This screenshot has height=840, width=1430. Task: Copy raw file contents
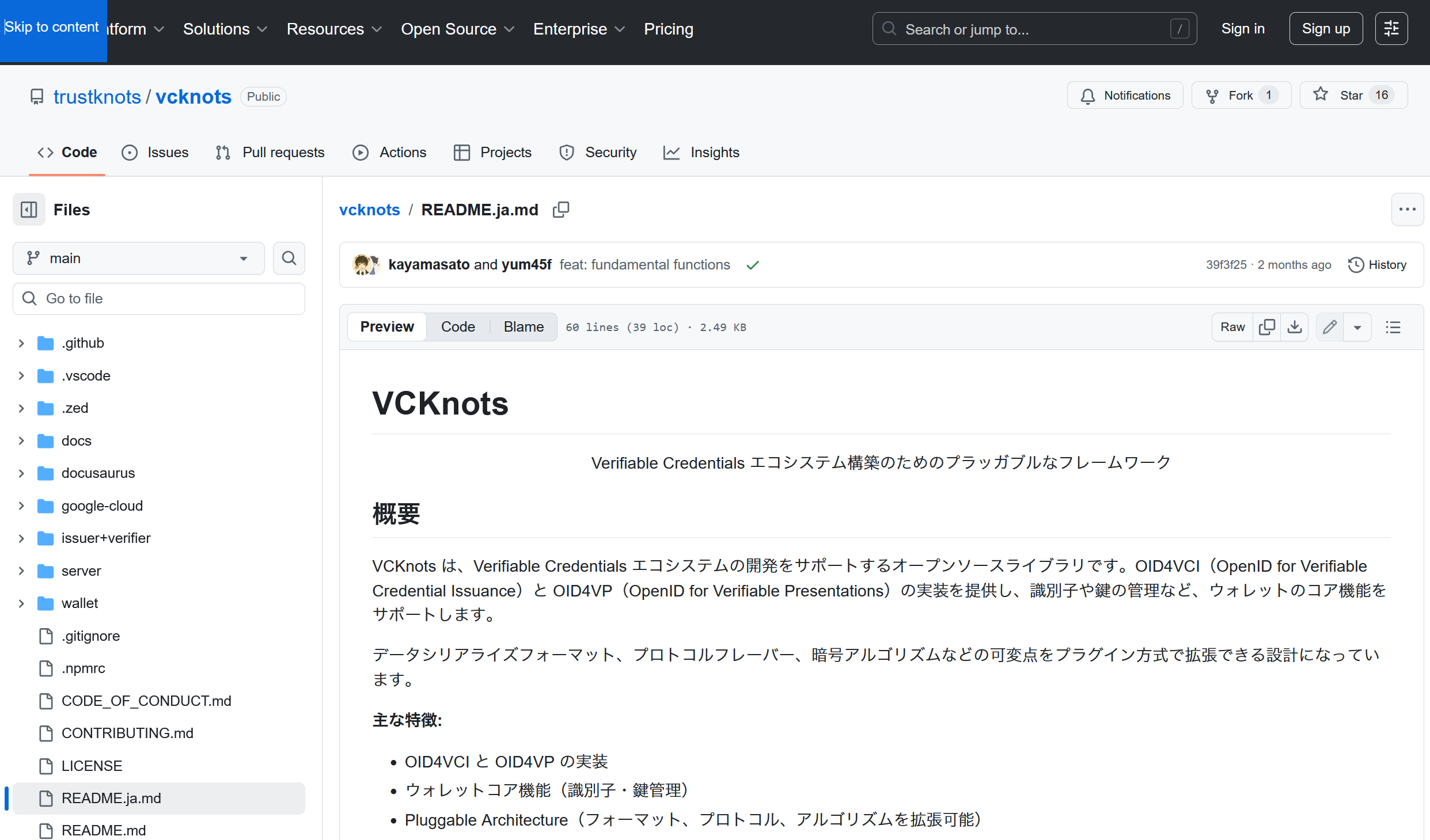1266,327
